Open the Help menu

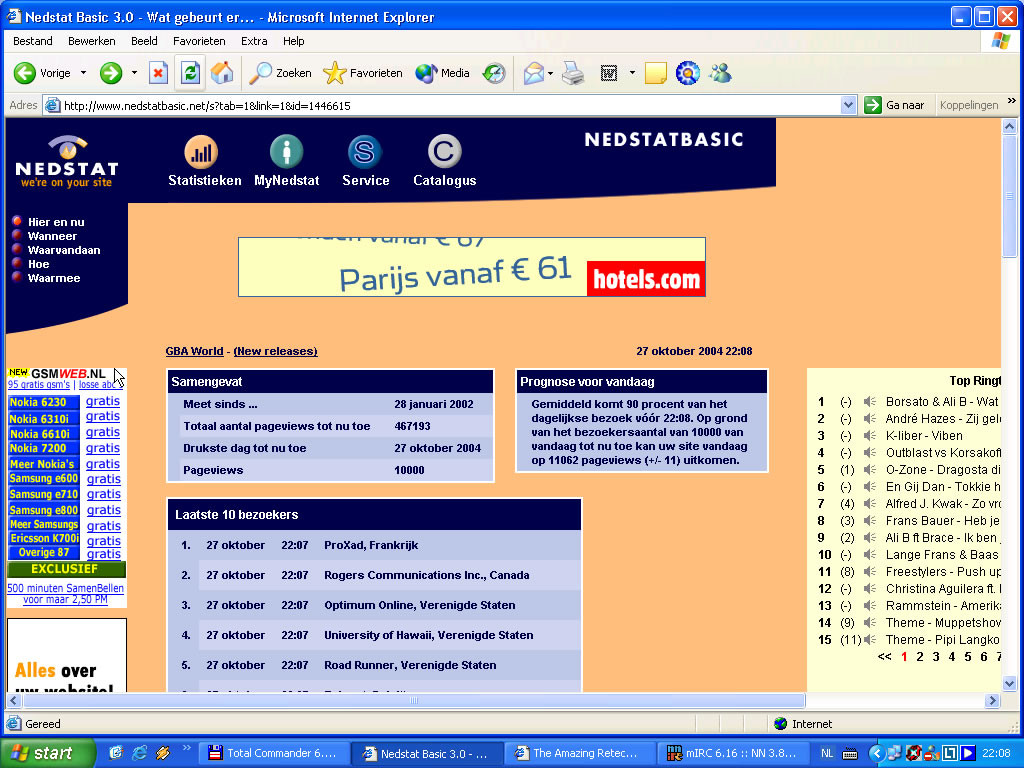coord(293,41)
